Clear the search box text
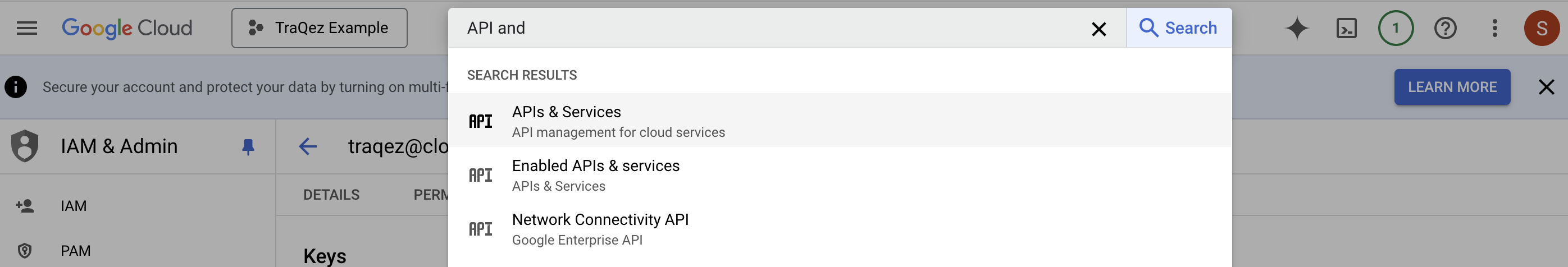Image resolution: width=1568 pixels, height=267 pixels. [x=1098, y=29]
